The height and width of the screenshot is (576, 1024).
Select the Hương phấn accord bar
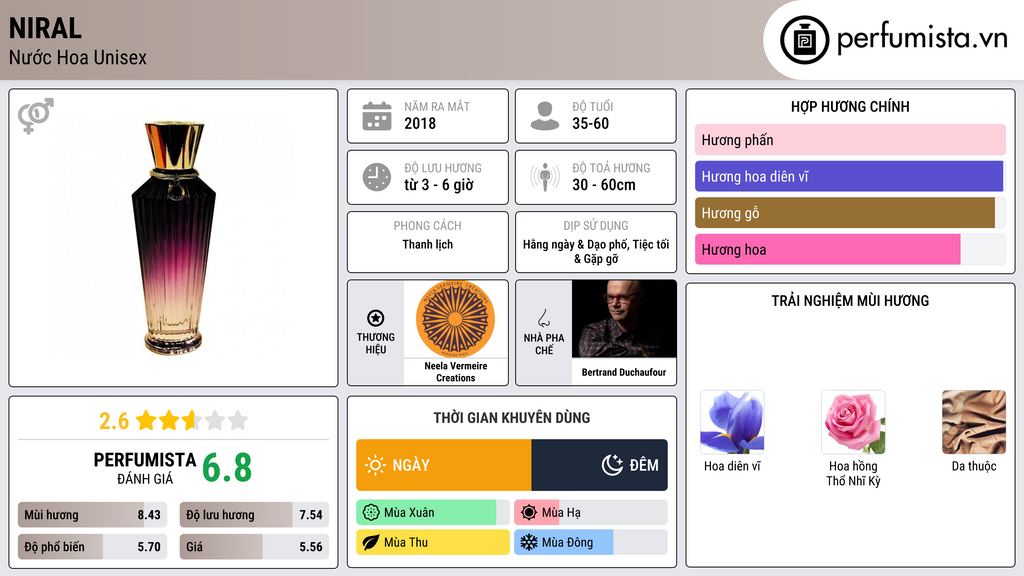[x=850, y=140]
